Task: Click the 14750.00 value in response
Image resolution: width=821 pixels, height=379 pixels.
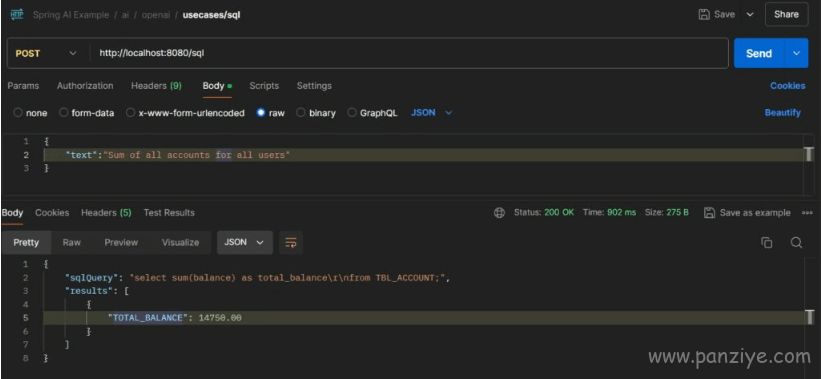Action: (220, 318)
